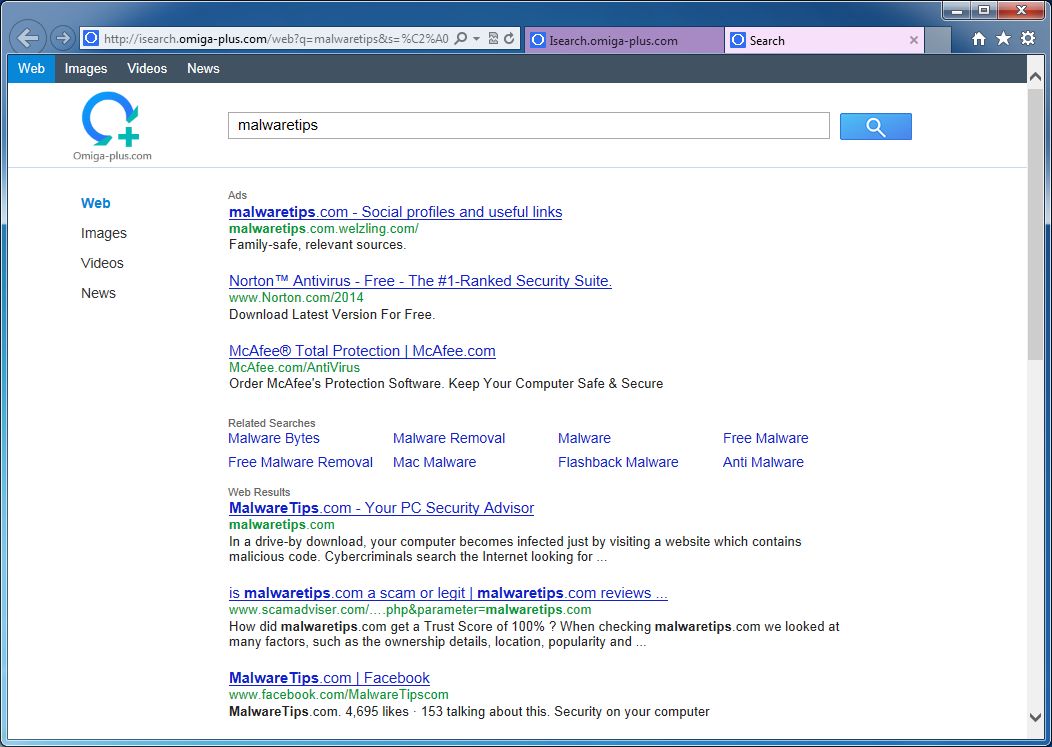
Task: Open a new tab with the blank tab button
Action: point(938,40)
